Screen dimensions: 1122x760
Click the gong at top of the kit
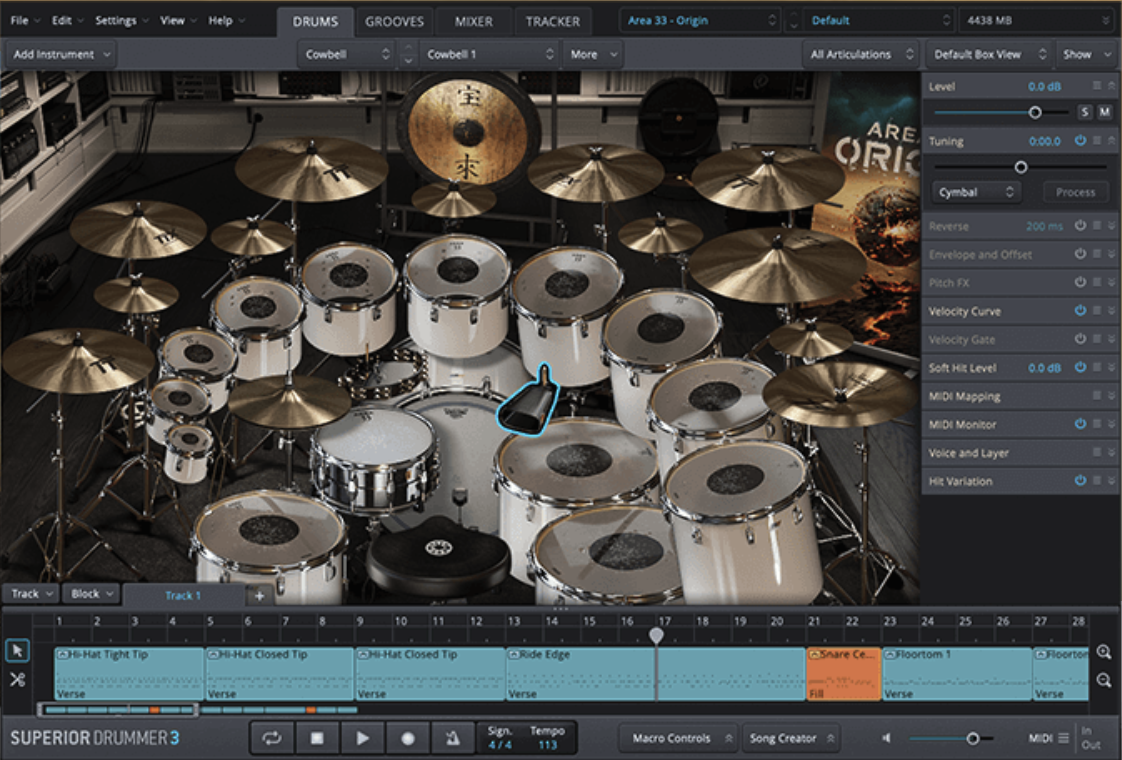[x=468, y=130]
